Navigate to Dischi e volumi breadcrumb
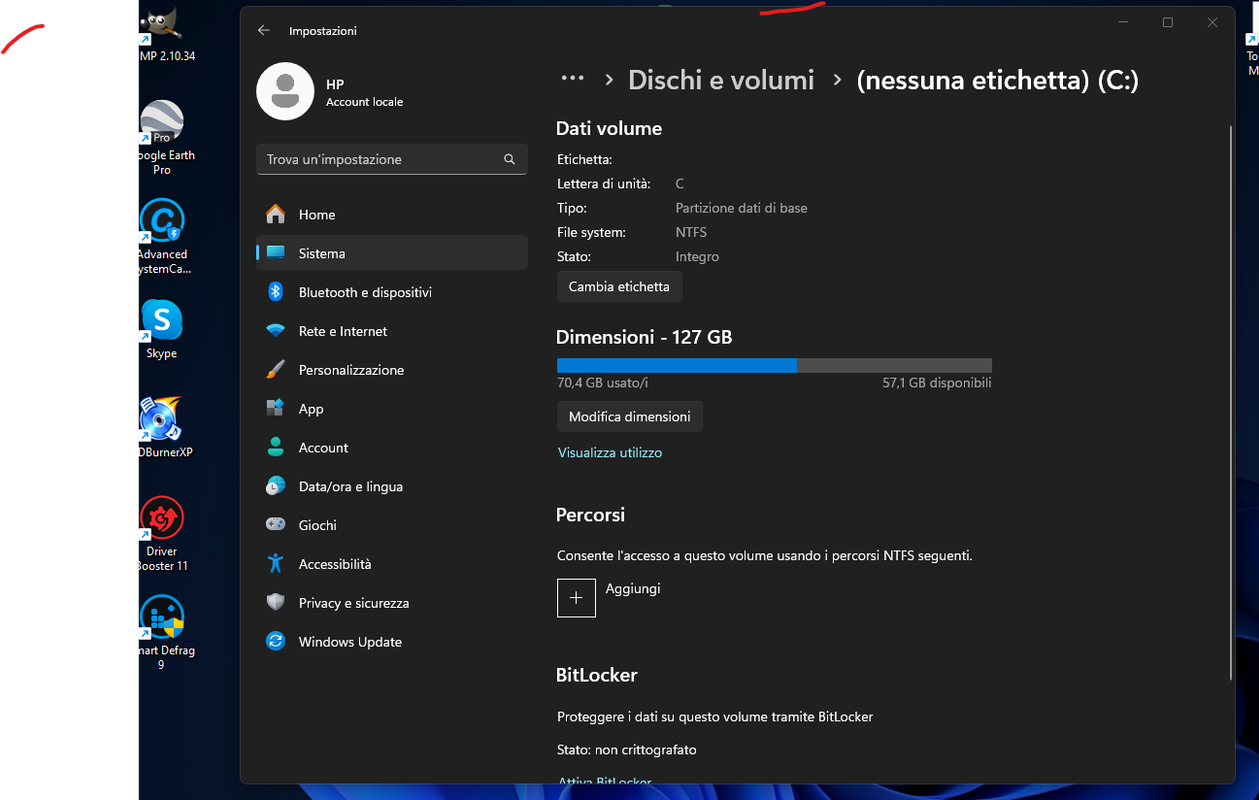This screenshot has width=1259, height=800. 721,80
